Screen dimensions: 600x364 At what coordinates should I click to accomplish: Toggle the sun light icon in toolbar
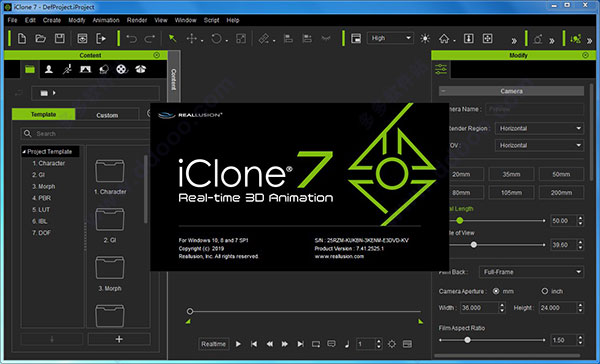click(425, 38)
